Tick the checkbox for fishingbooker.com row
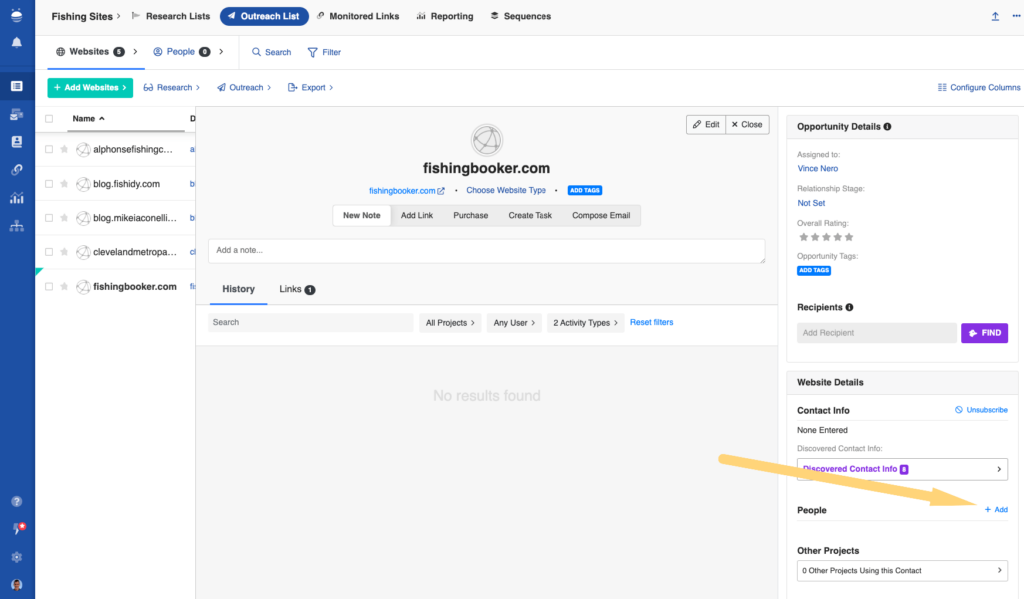Viewport: 1024px width, 599px height. pos(49,287)
